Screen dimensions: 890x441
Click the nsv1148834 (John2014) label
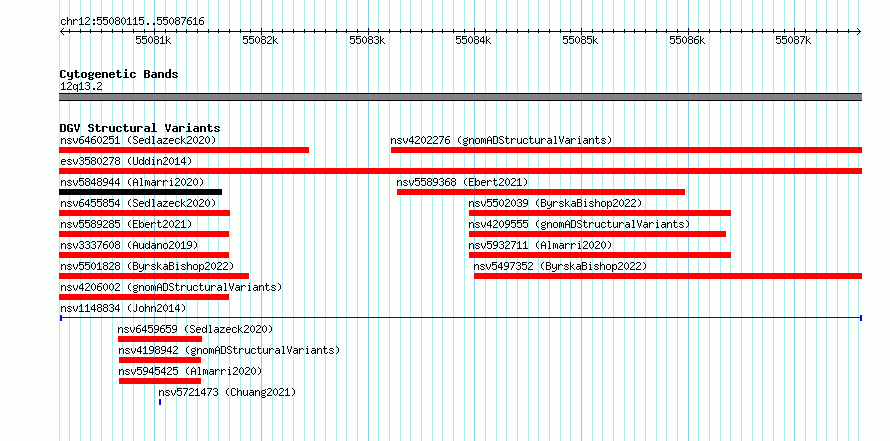click(x=123, y=308)
